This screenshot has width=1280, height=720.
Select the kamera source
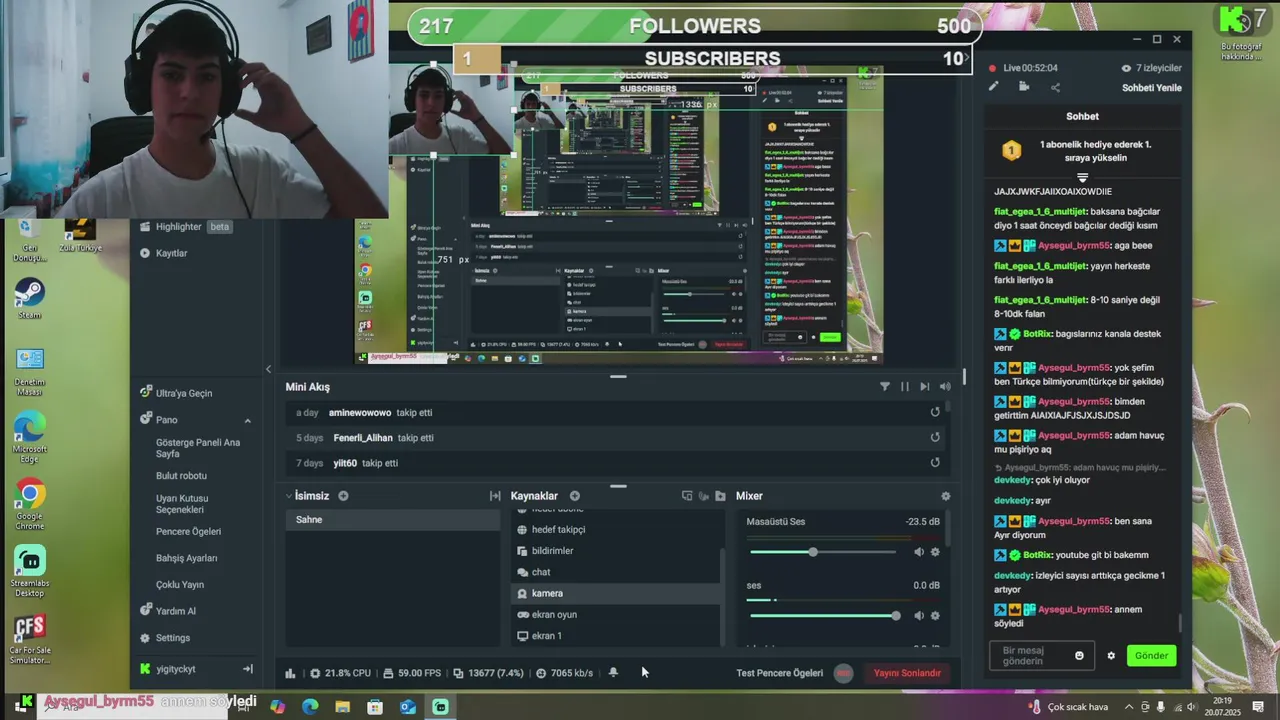point(616,593)
